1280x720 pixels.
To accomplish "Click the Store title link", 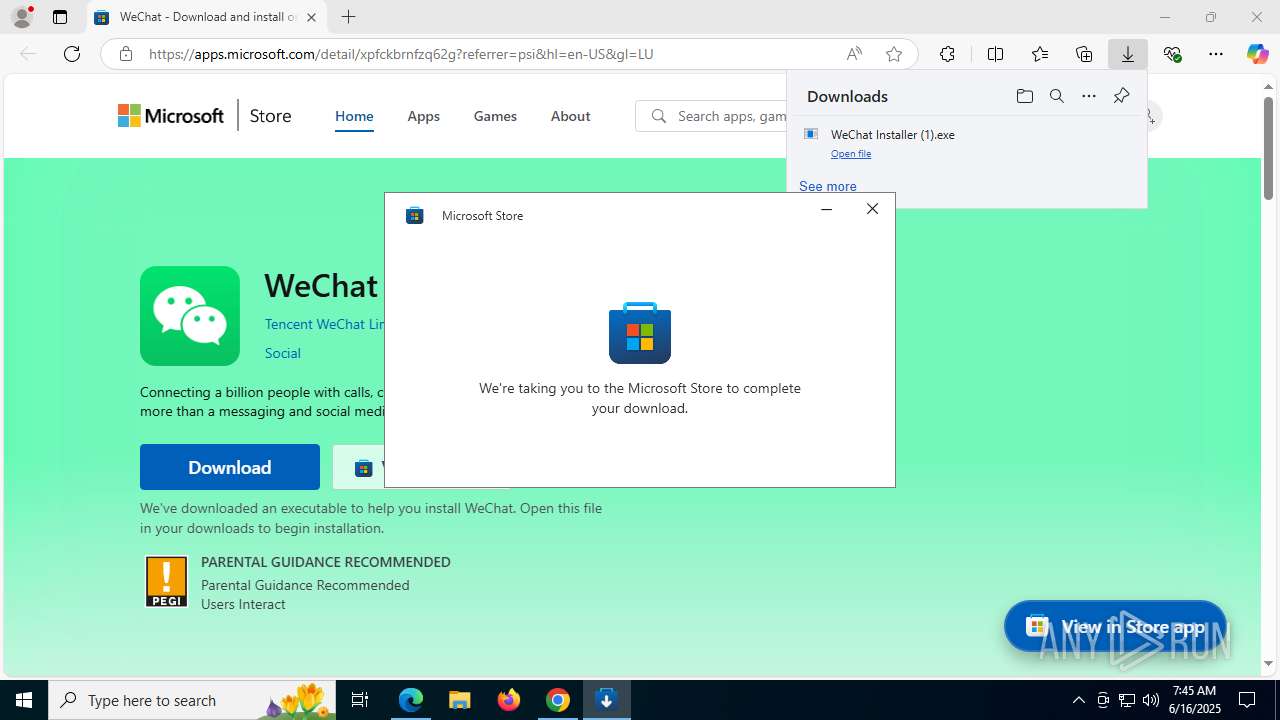I will tap(270, 116).
